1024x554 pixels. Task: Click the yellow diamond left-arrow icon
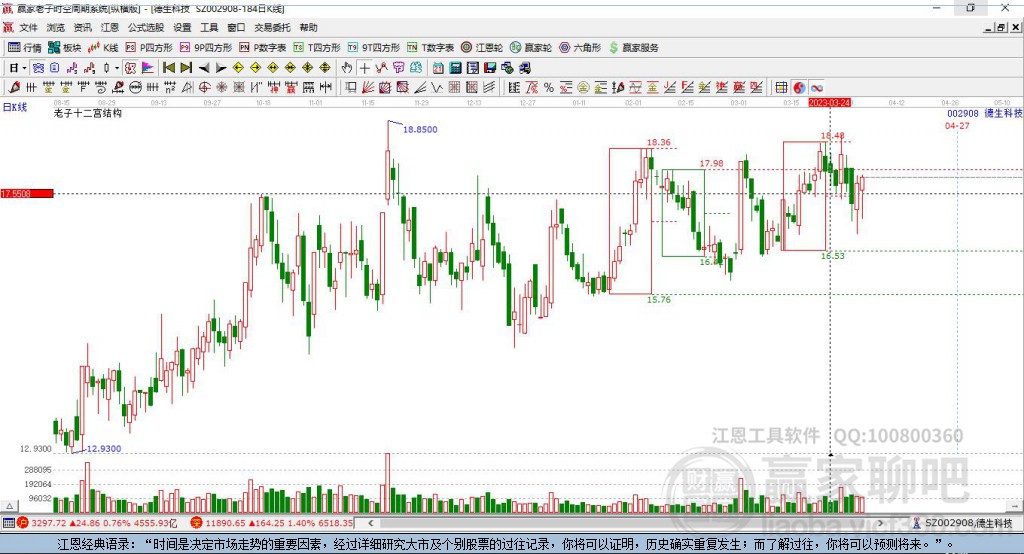pyautogui.click(x=238, y=67)
